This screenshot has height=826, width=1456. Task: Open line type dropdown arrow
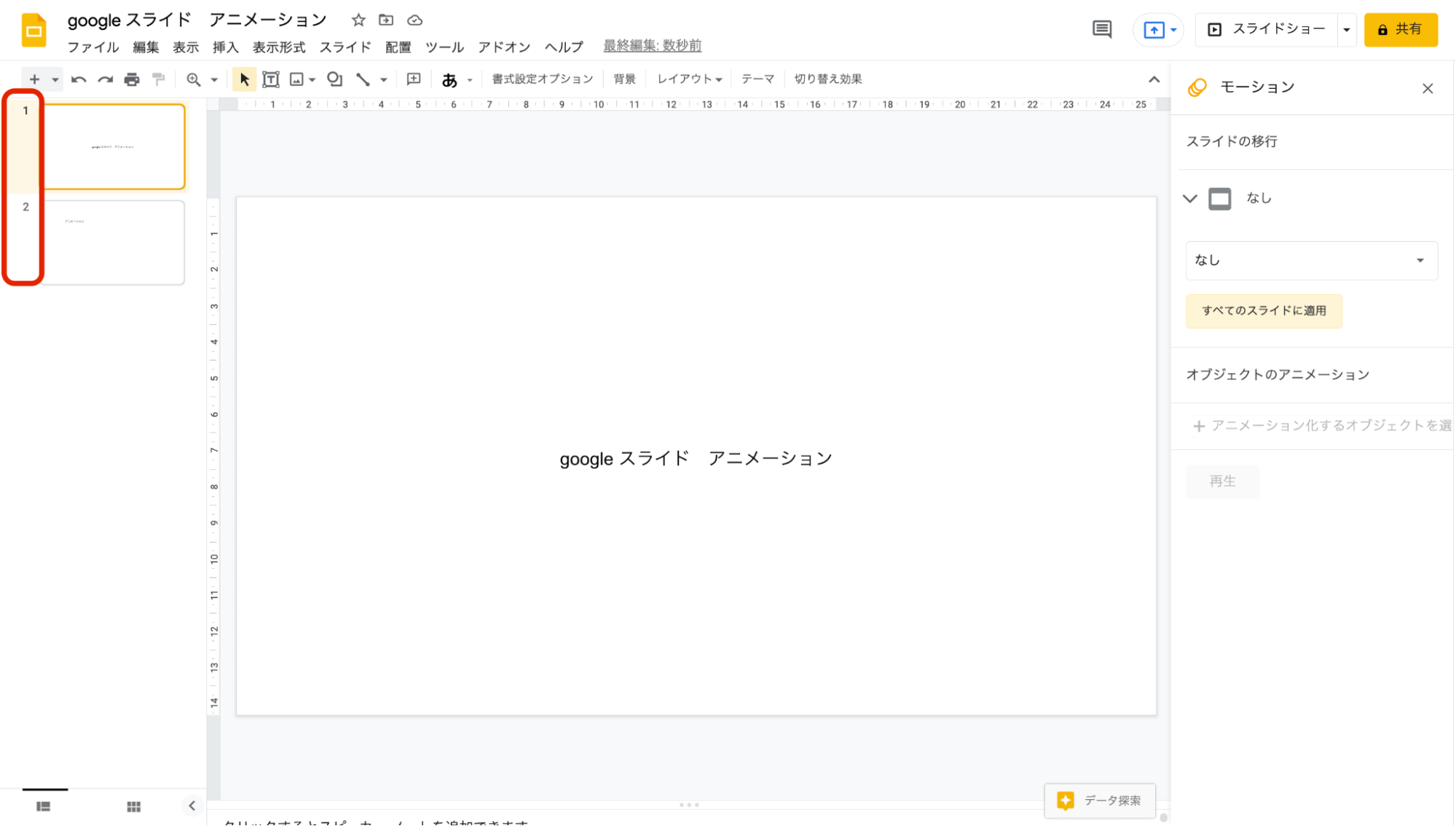tap(383, 79)
